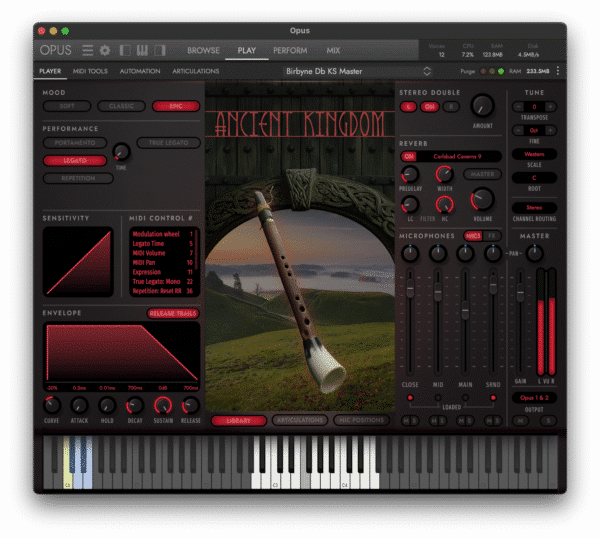The width and height of the screenshot is (600, 538).
Task: Select the EPIC mood
Action: click(x=176, y=106)
